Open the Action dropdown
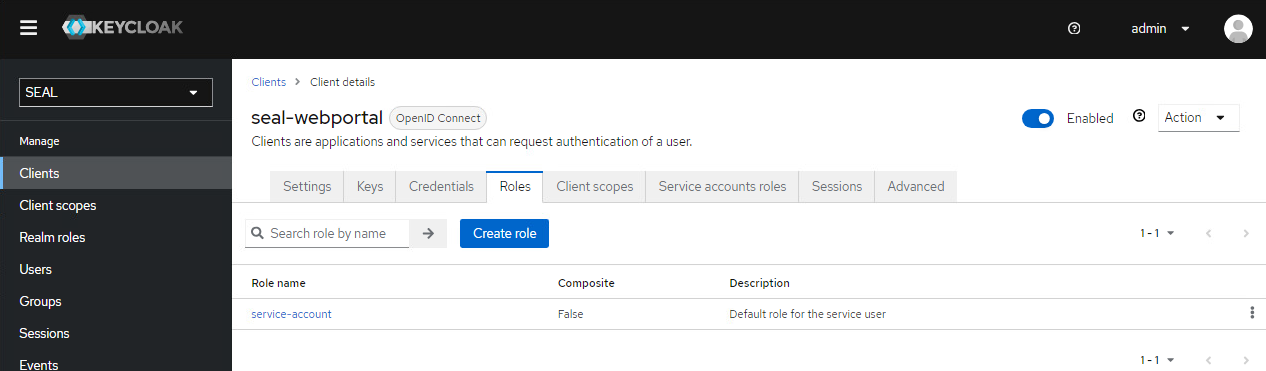The height and width of the screenshot is (371, 1266). (1198, 117)
